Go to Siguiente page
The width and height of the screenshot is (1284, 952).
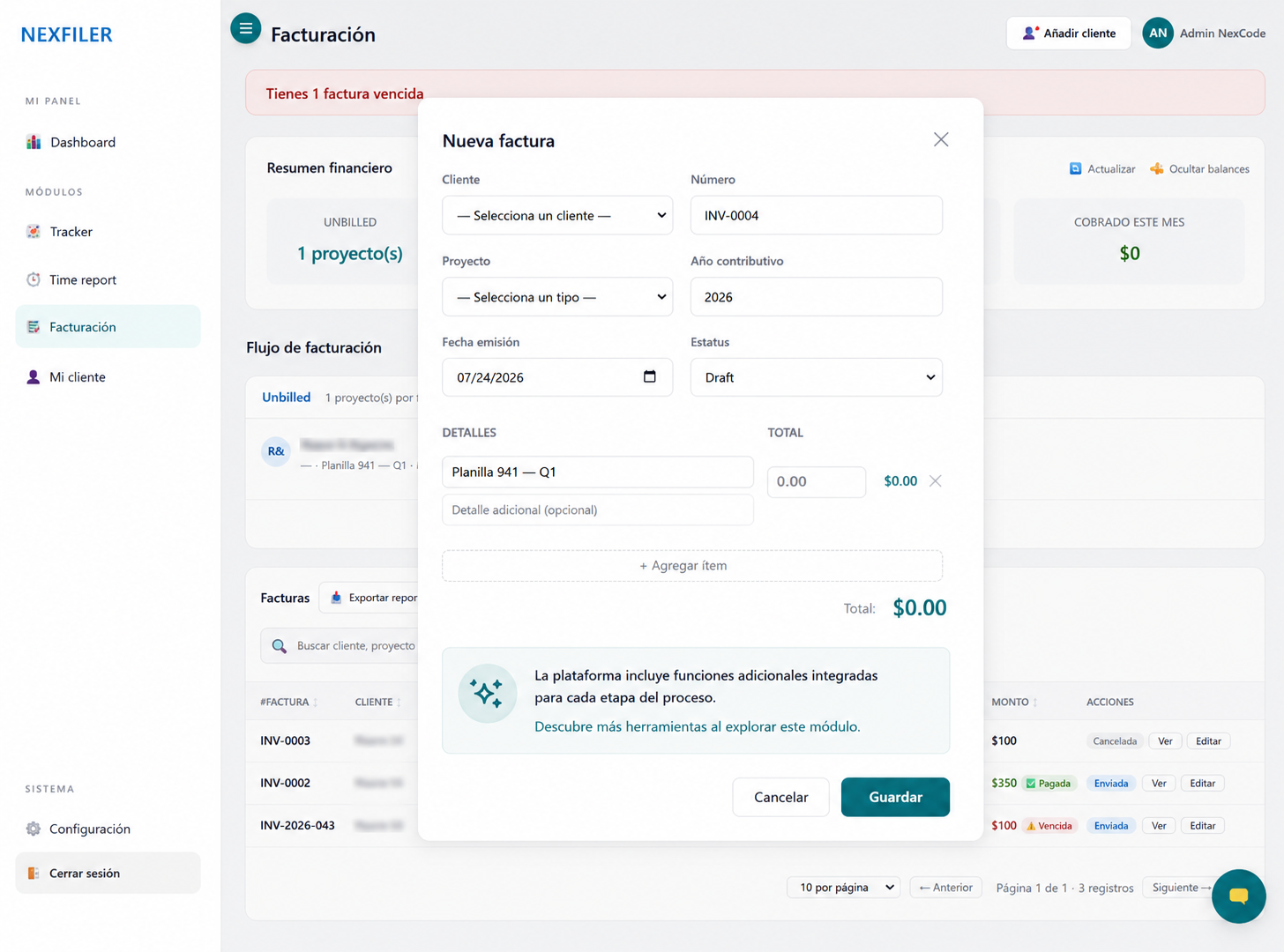[x=1180, y=888]
